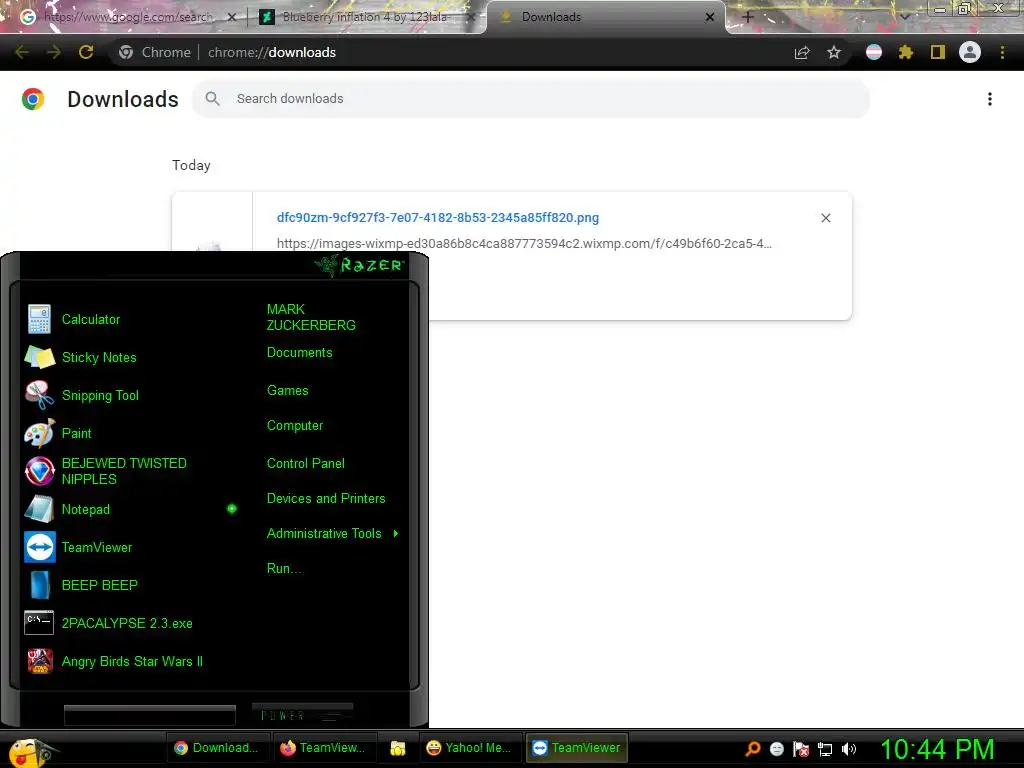
Task: Launch Angry Birds Star Wars II
Action: 131,661
